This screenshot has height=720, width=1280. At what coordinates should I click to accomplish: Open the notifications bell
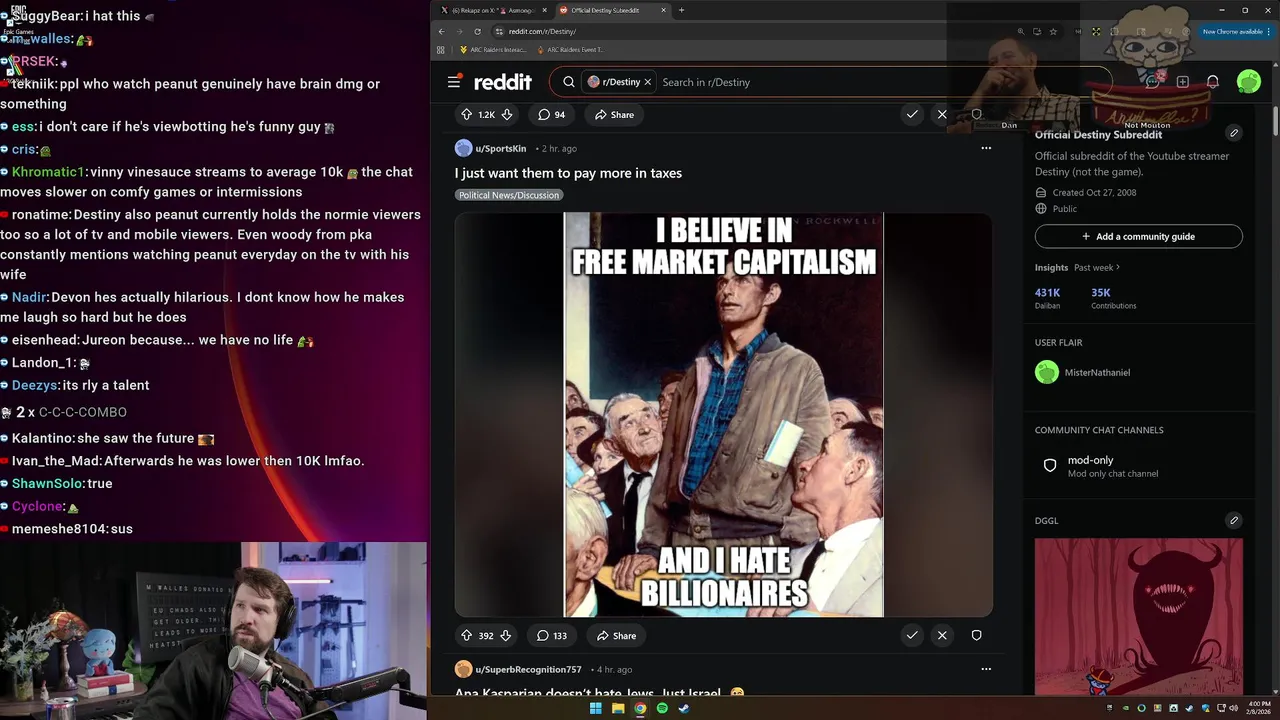coord(1213,82)
